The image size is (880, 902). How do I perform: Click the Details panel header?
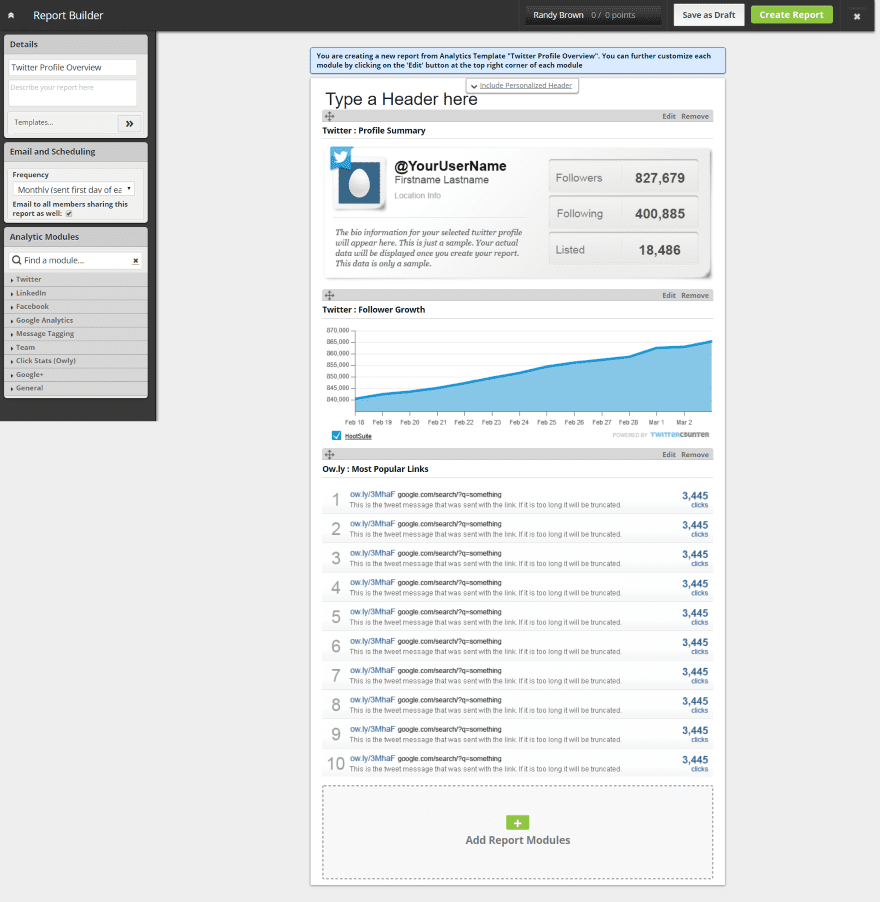[x=76, y=44]
